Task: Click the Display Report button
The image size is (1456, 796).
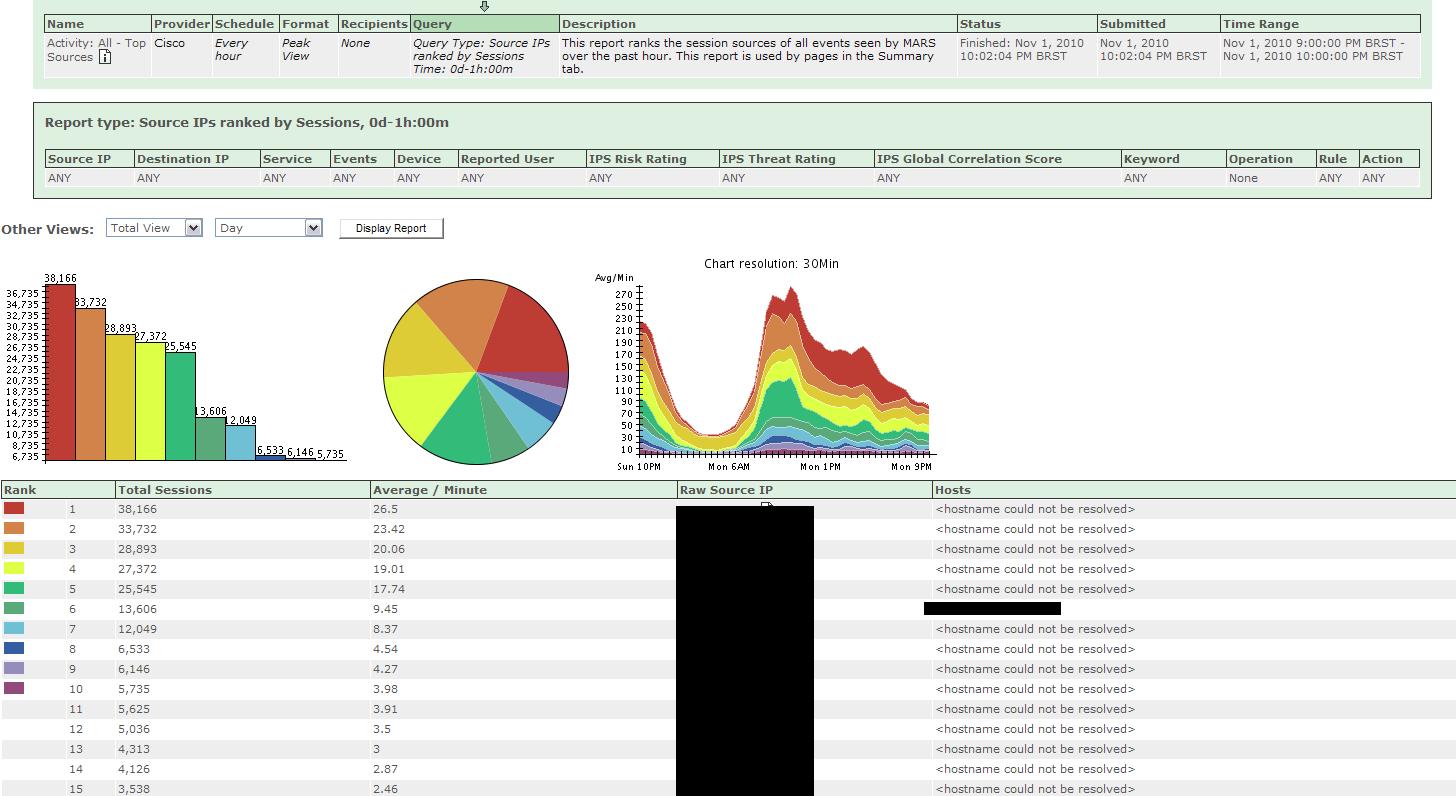Action: [391, 228]
